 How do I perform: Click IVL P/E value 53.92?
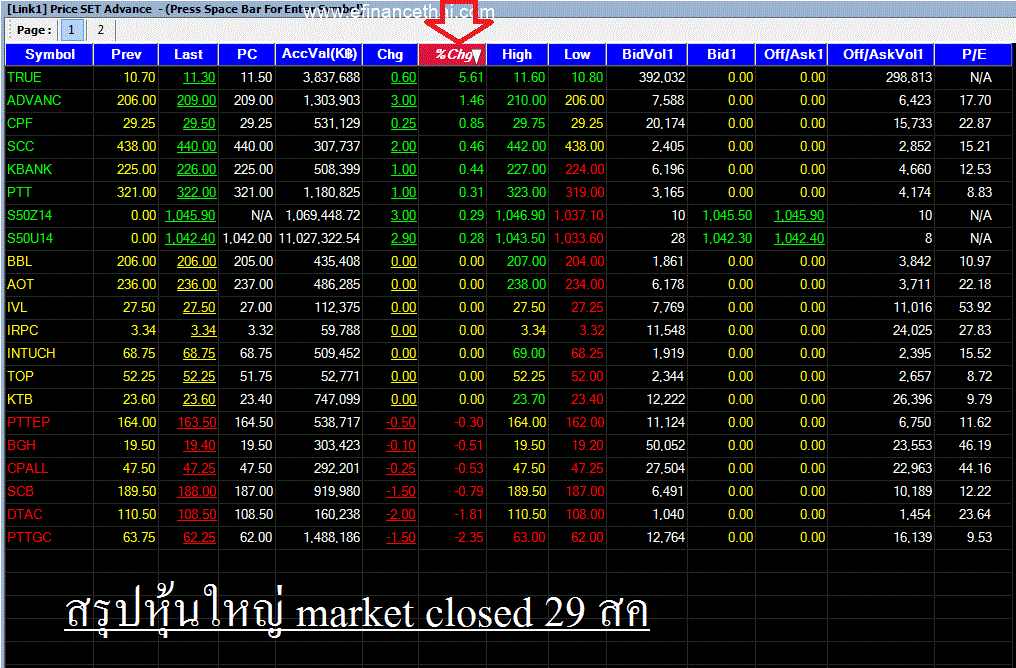click(975, 308)
